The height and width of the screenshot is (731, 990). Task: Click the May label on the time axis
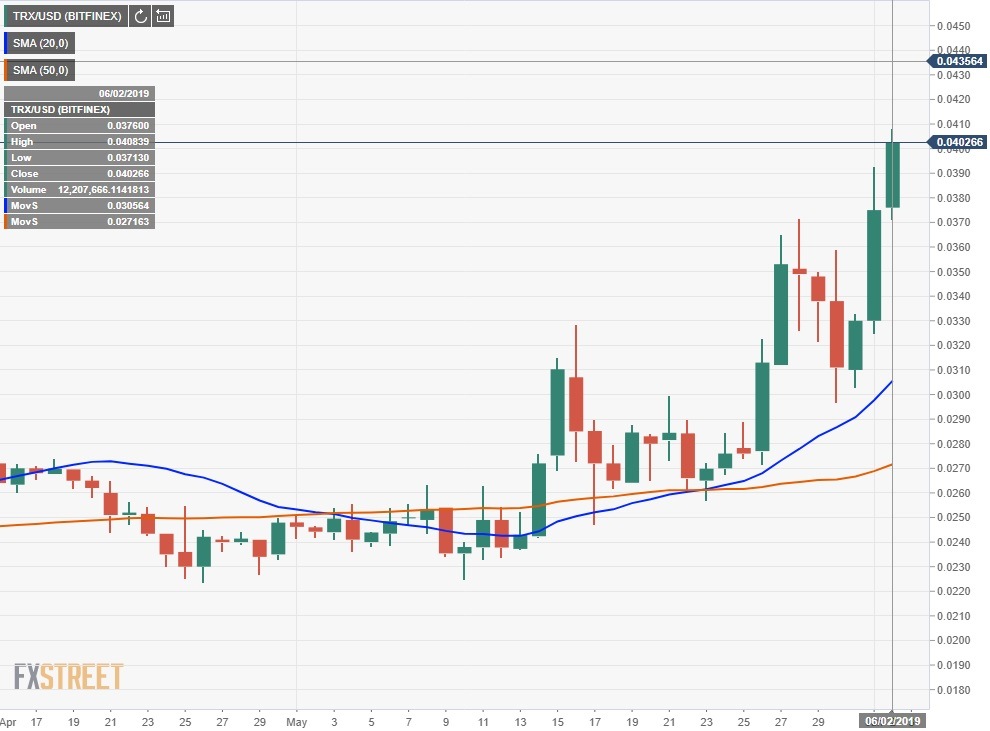296,720
